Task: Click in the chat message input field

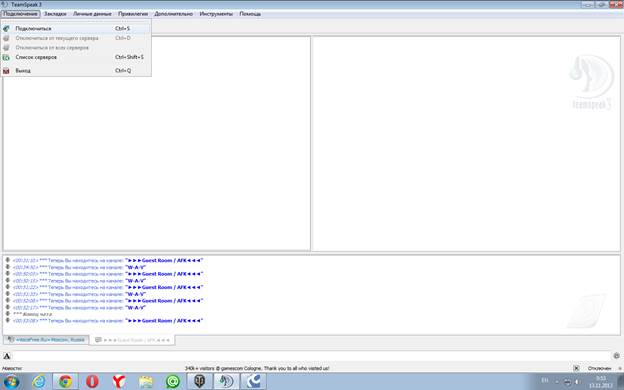Action: click(312, 356)
